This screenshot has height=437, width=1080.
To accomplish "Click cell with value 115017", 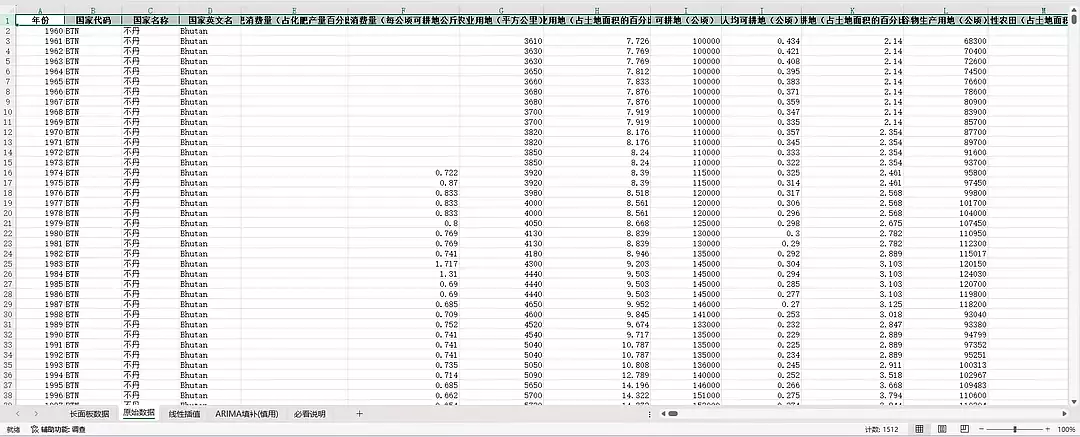I will pos(945,252).
